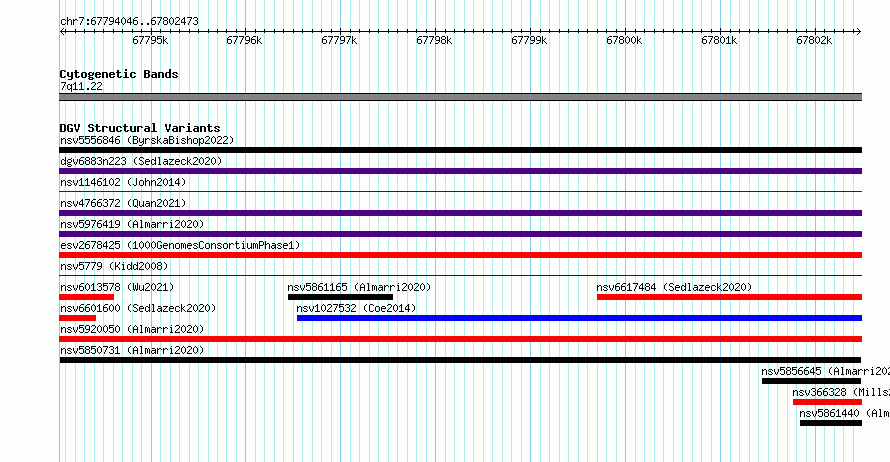Select the black nsv5861165 variant bar
The width and height of the screenshot is (890, 462).
340,297
